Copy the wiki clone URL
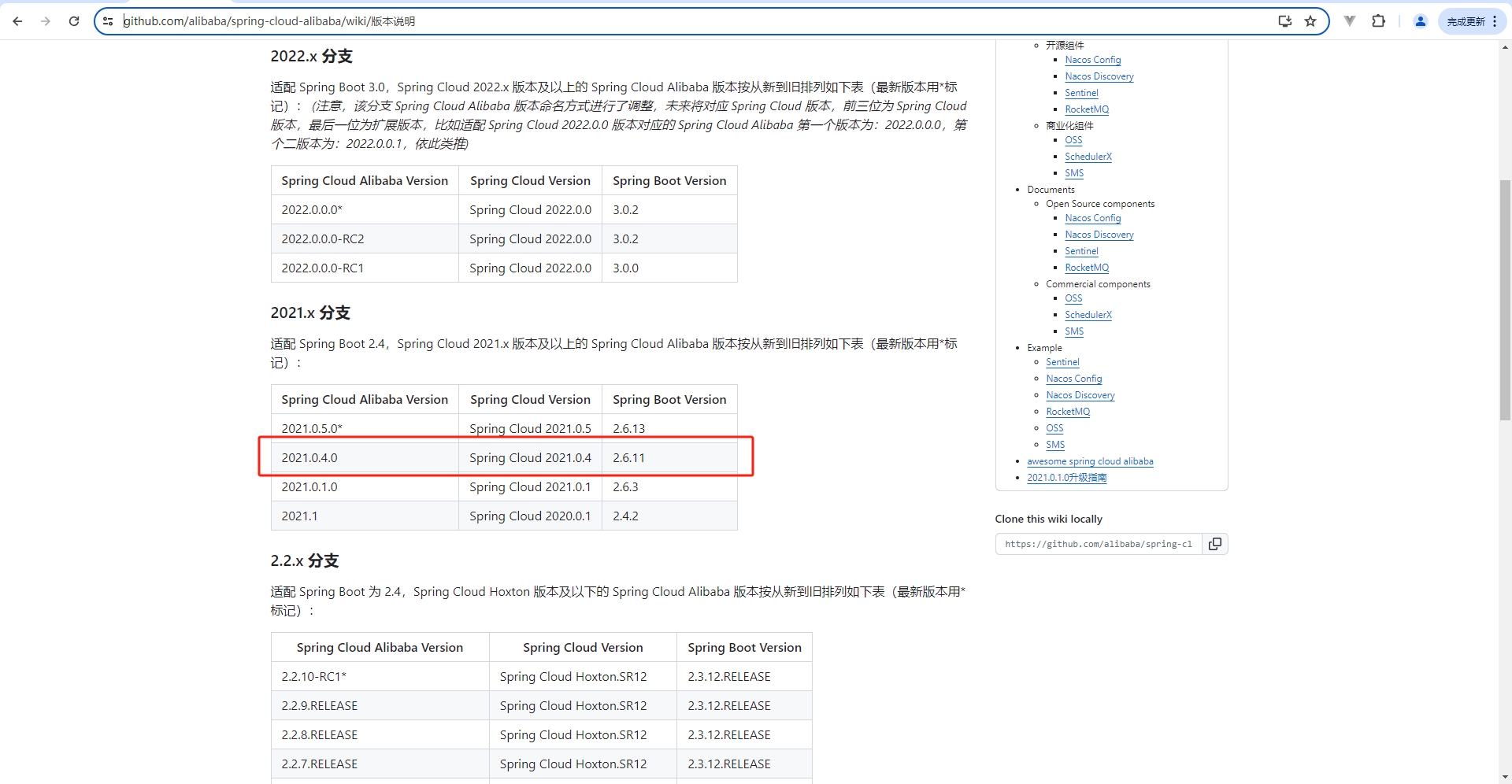The image size is (1512, 784). click(1215, 544)
